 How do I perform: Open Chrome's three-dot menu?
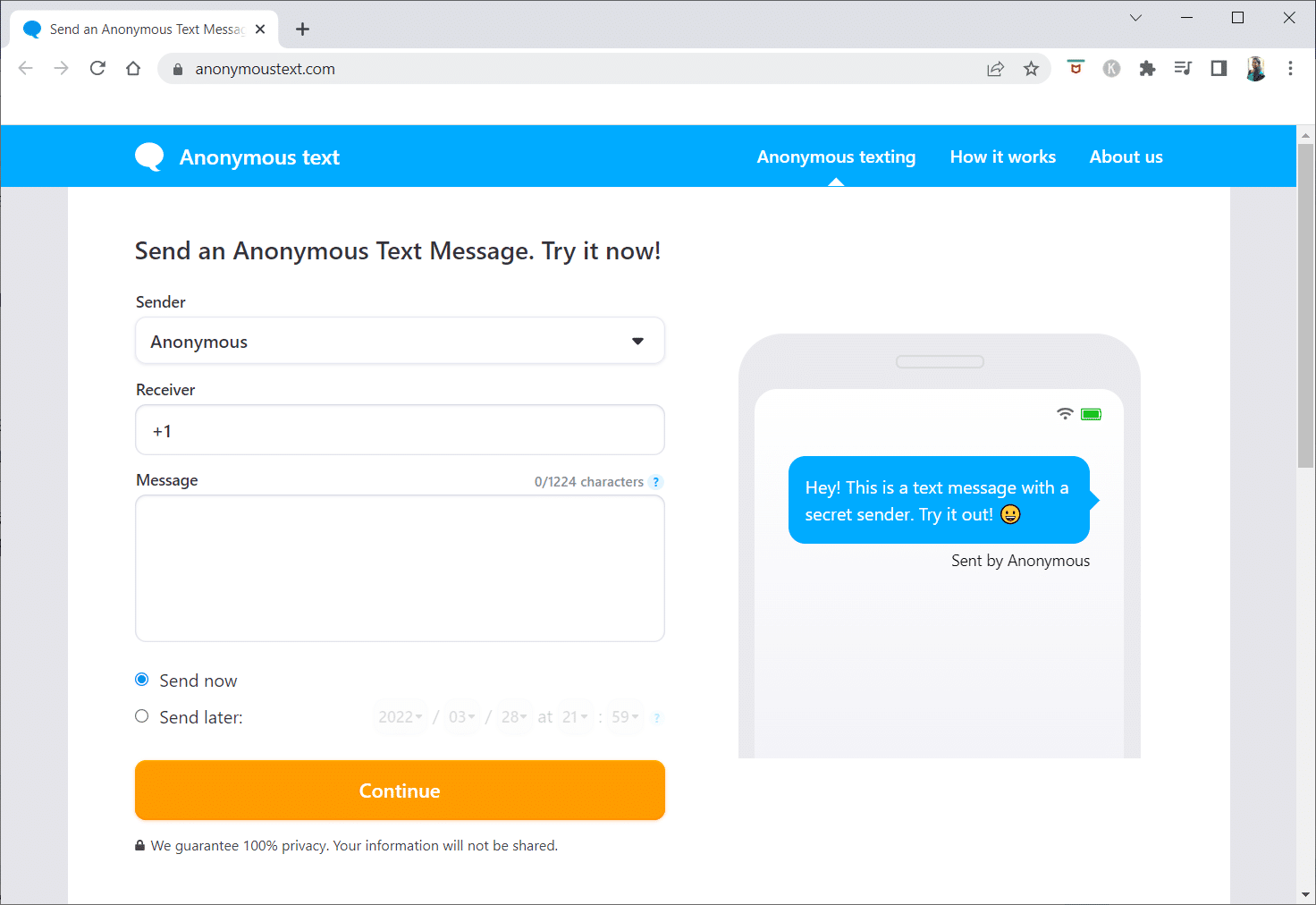[x=1290, y=69]
